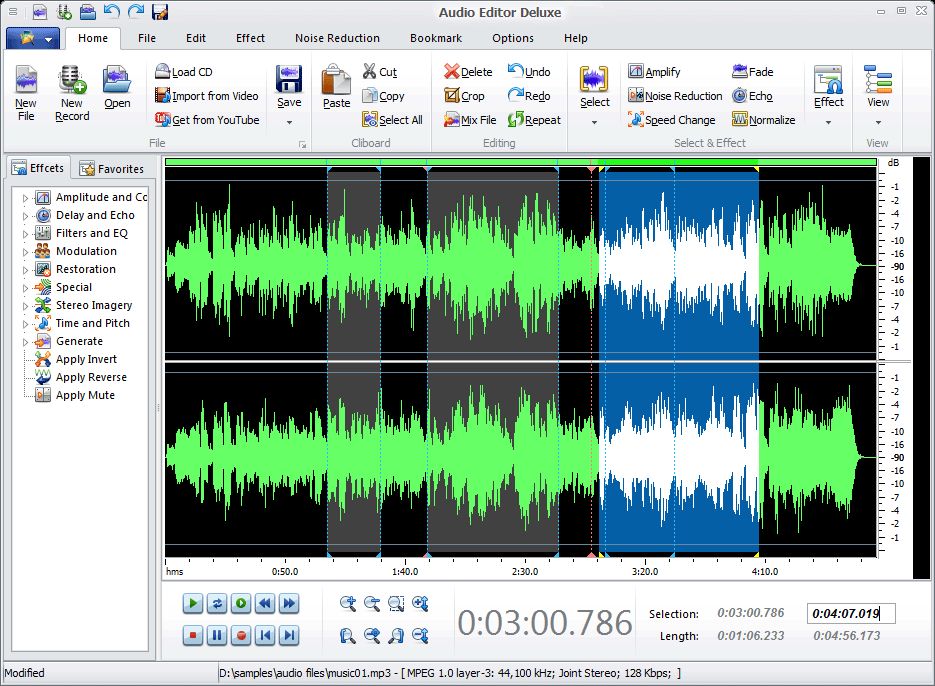
Task: Redo the last action
Action: click(529, 96)
